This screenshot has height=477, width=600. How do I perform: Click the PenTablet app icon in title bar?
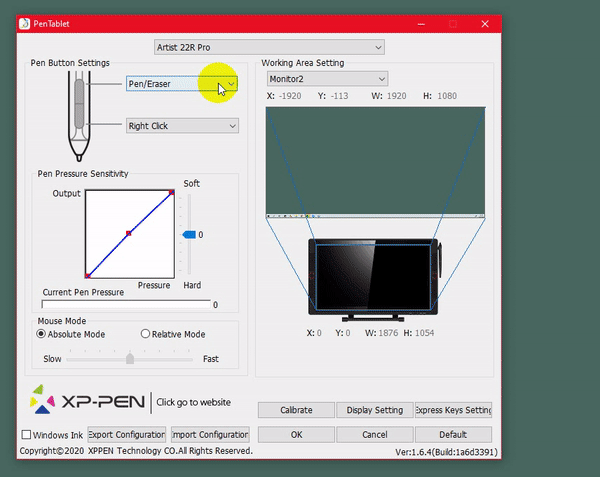[x=24, y=24]
